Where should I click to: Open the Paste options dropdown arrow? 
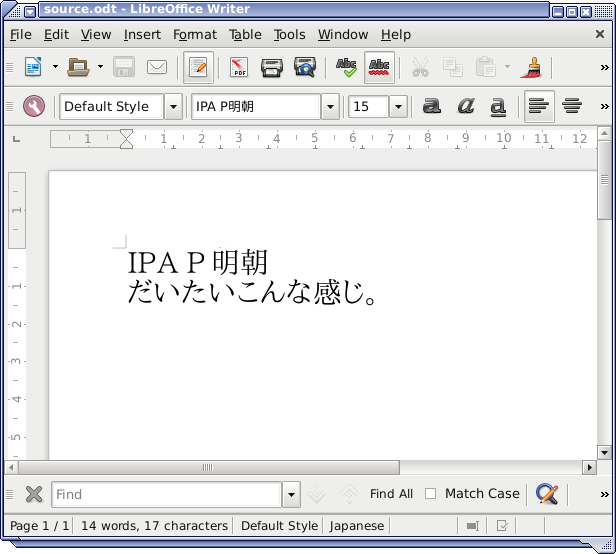click(x=508, y=67)
